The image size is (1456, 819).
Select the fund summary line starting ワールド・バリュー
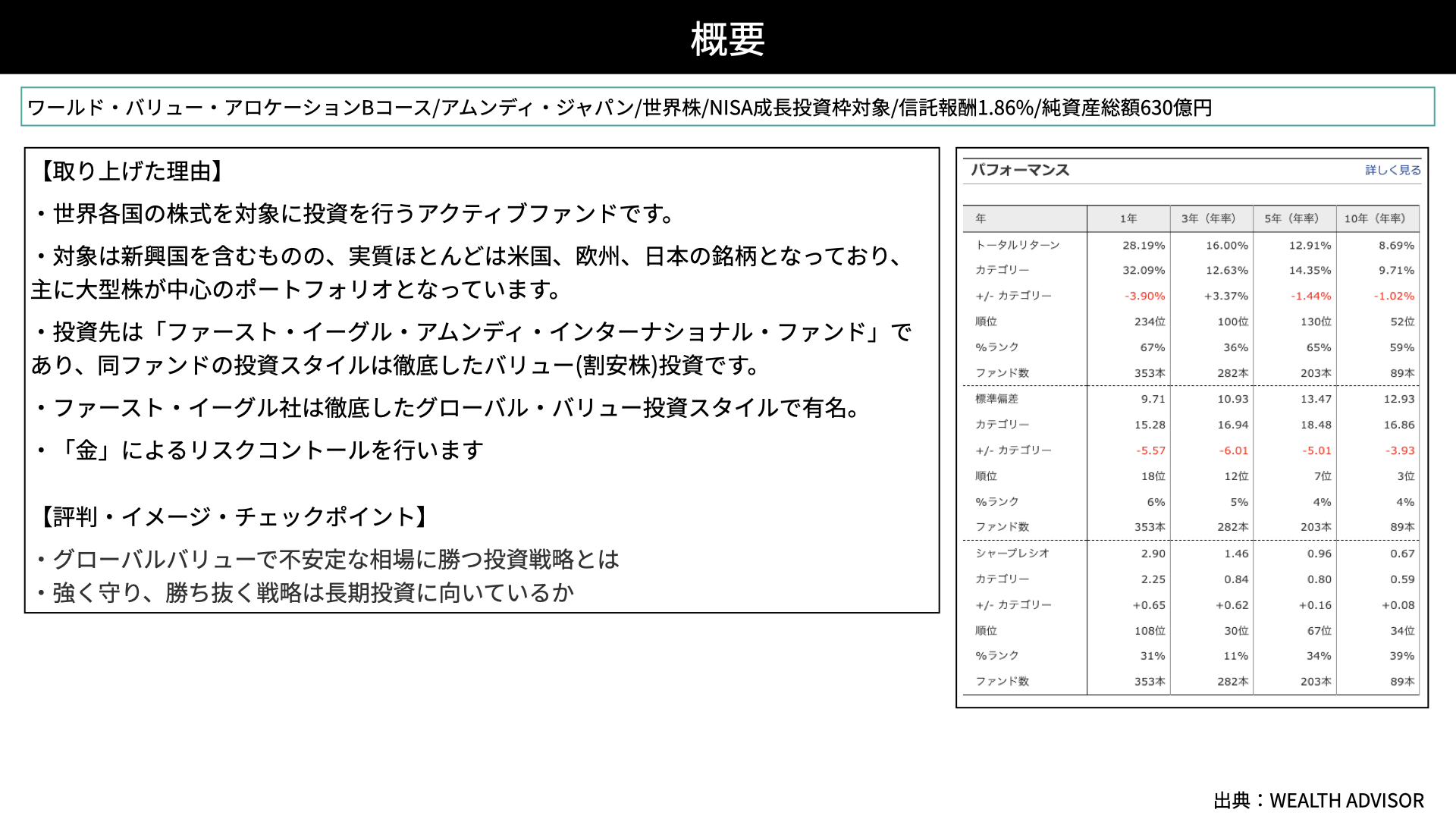620,108
